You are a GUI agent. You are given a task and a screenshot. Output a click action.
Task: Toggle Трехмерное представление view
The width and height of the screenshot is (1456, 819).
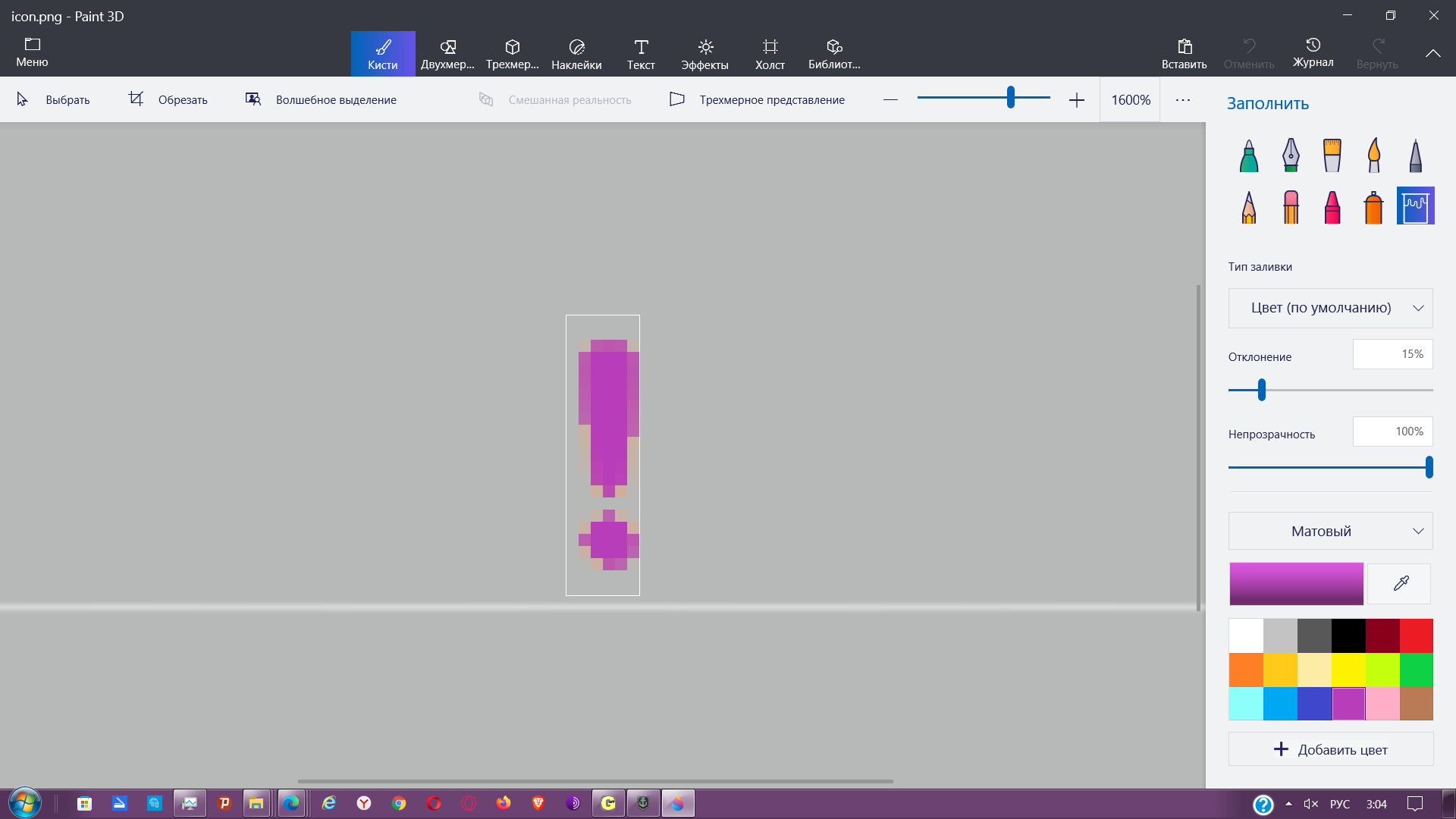coord(757,99)
